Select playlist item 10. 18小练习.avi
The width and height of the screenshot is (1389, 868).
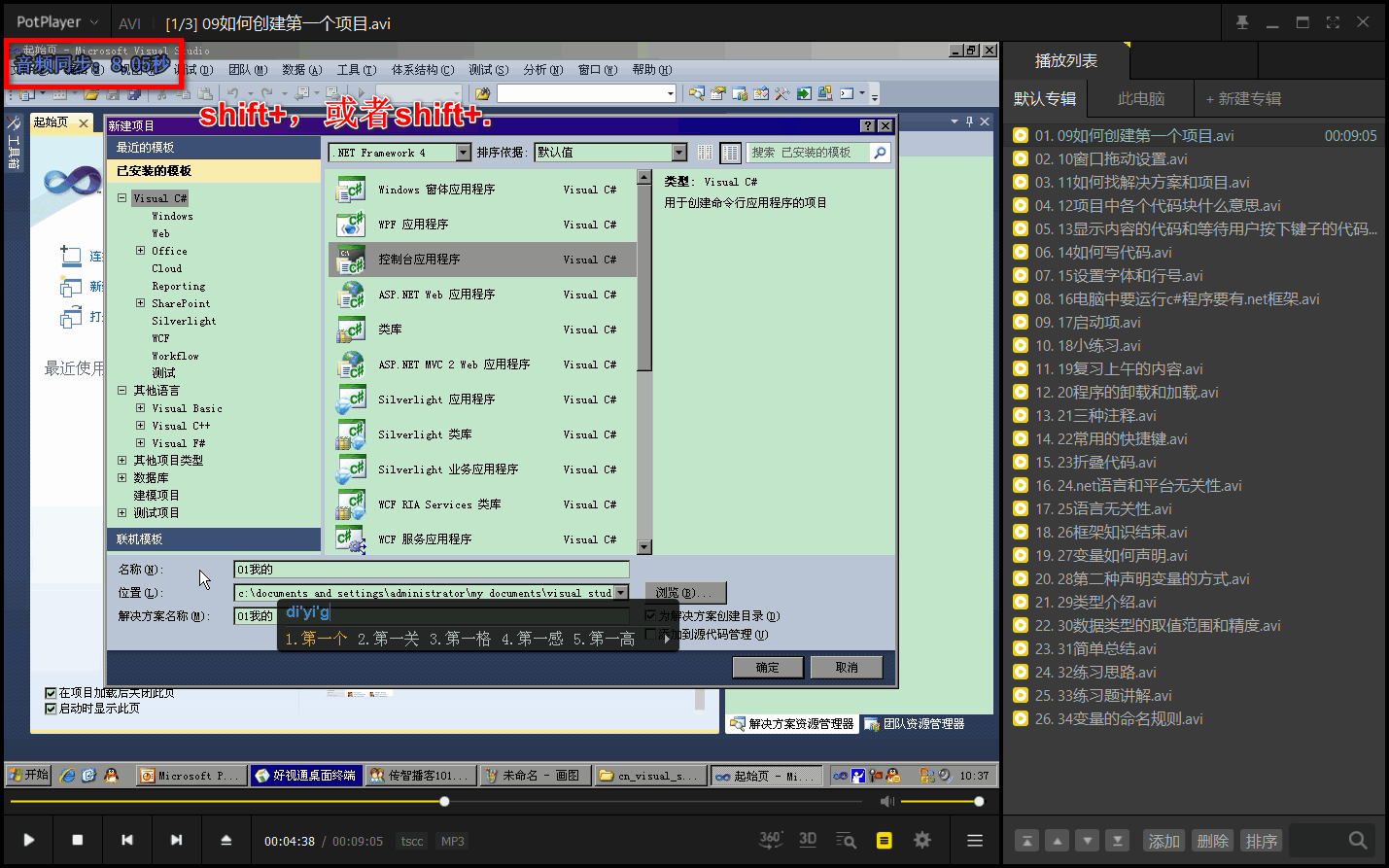pos(1195,345)
